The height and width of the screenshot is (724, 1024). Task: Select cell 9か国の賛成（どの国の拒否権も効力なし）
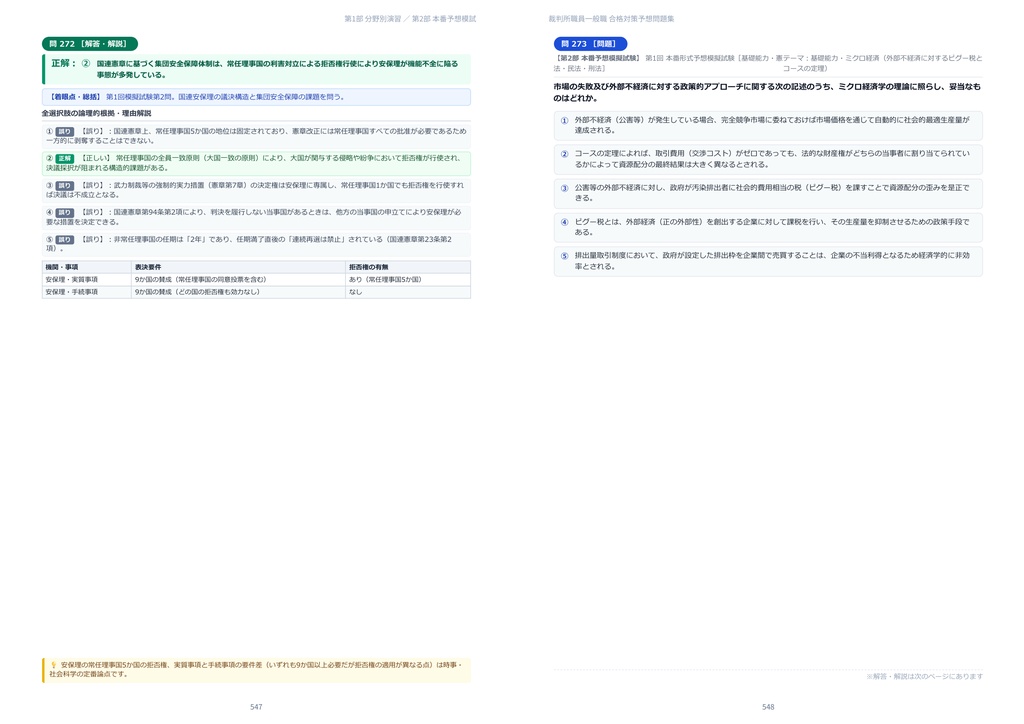tap(238, 292)
